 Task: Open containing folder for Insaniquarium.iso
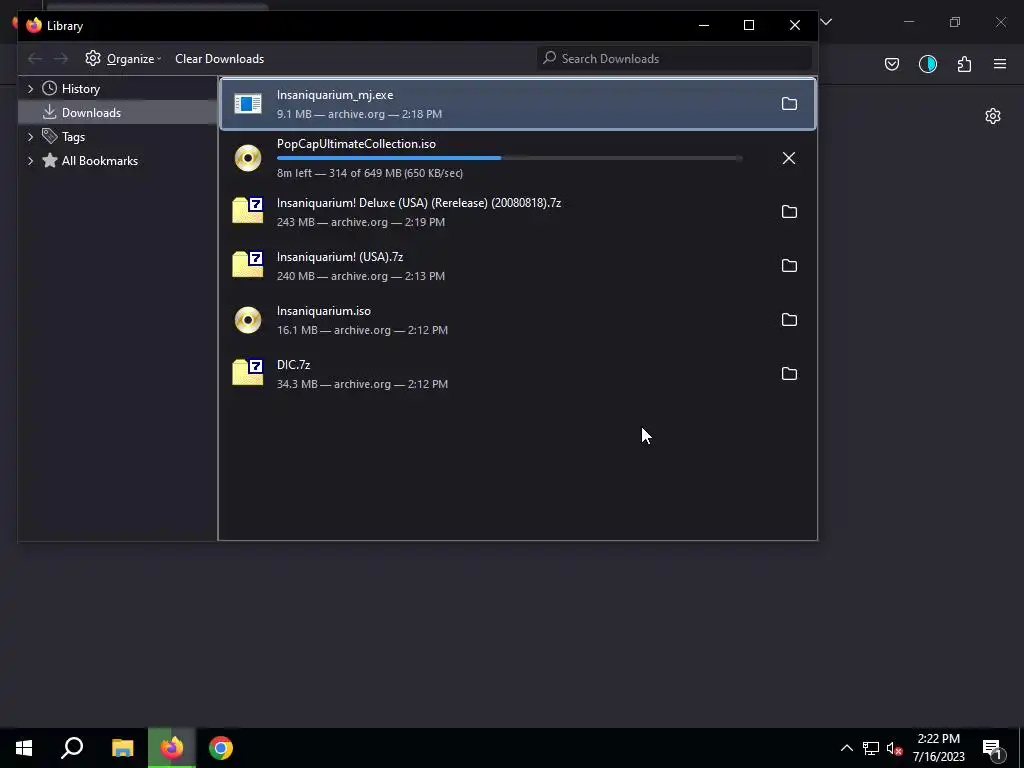[x=789, y=319]
